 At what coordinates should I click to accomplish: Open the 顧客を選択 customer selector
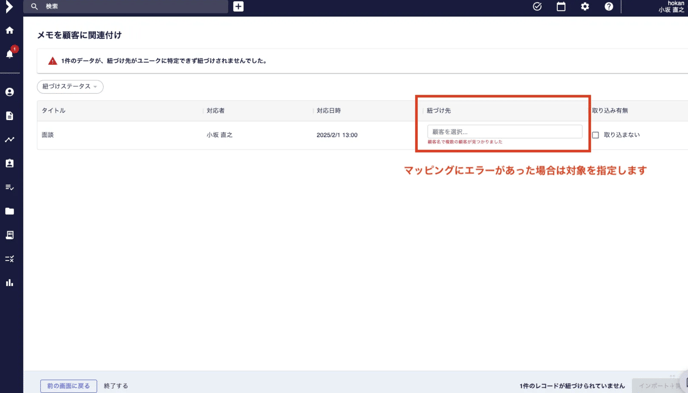tap(505, 132)
